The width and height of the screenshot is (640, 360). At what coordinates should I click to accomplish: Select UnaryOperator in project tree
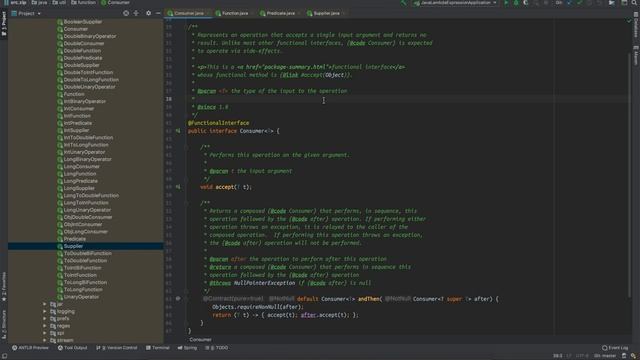81,297
